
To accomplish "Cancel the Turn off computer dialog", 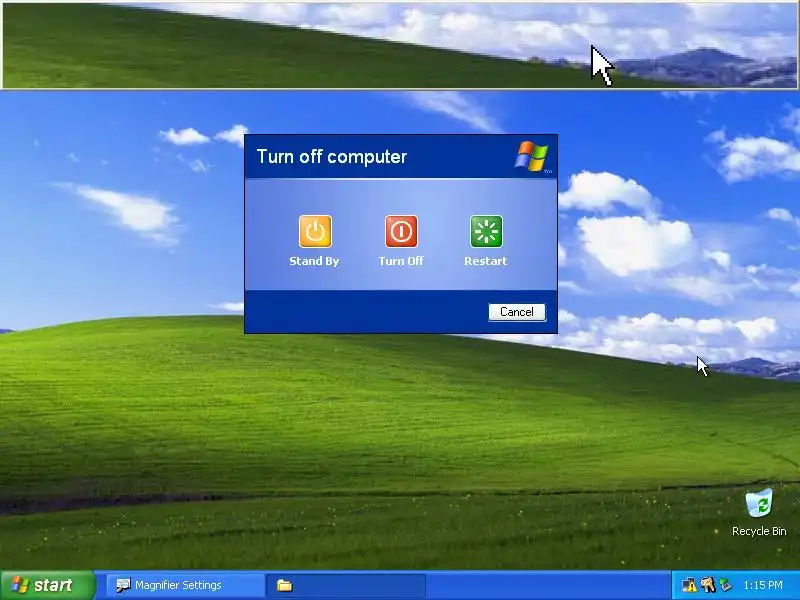I will point(517,312).
